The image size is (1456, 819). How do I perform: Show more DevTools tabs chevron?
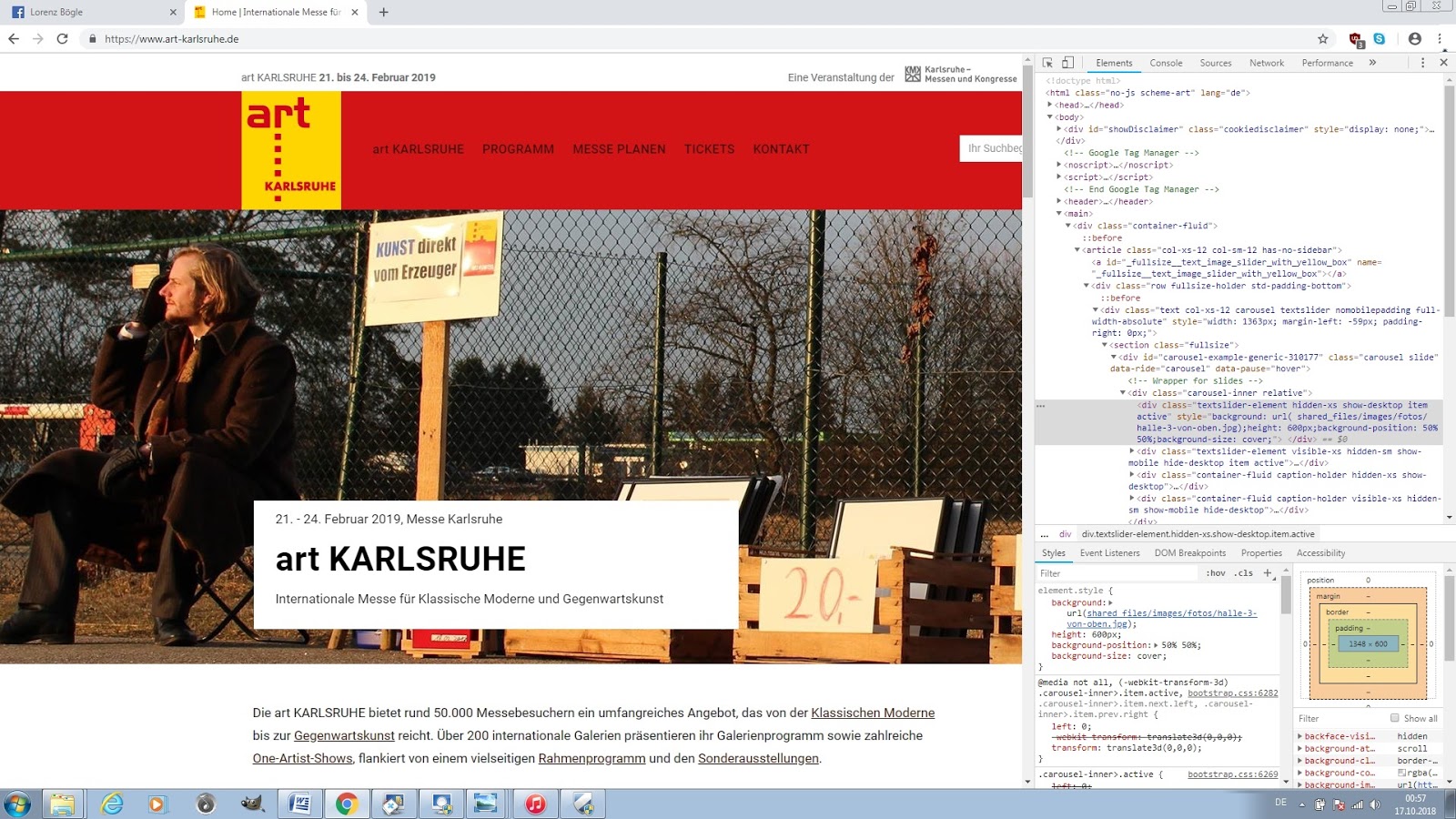[1372, 63]
